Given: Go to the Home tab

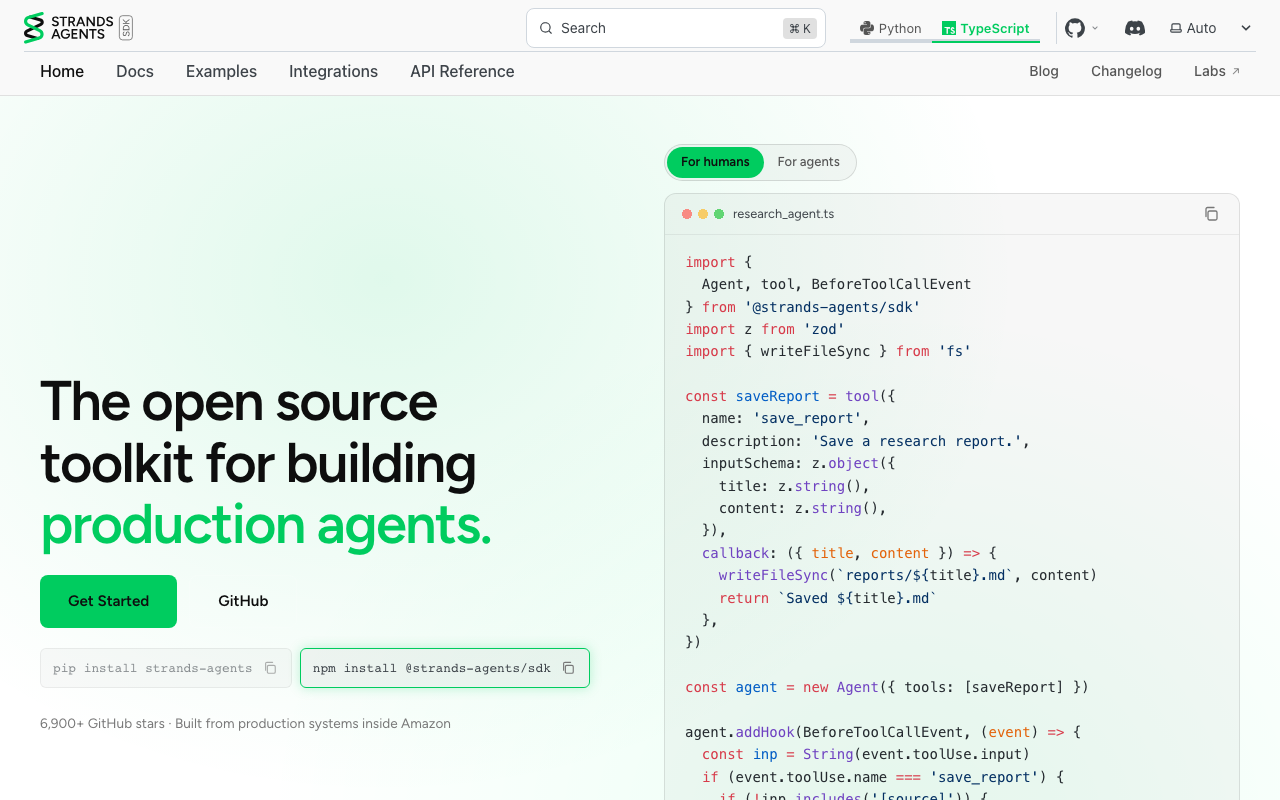Looking at the screenshot, I should [x=62, y=71].
